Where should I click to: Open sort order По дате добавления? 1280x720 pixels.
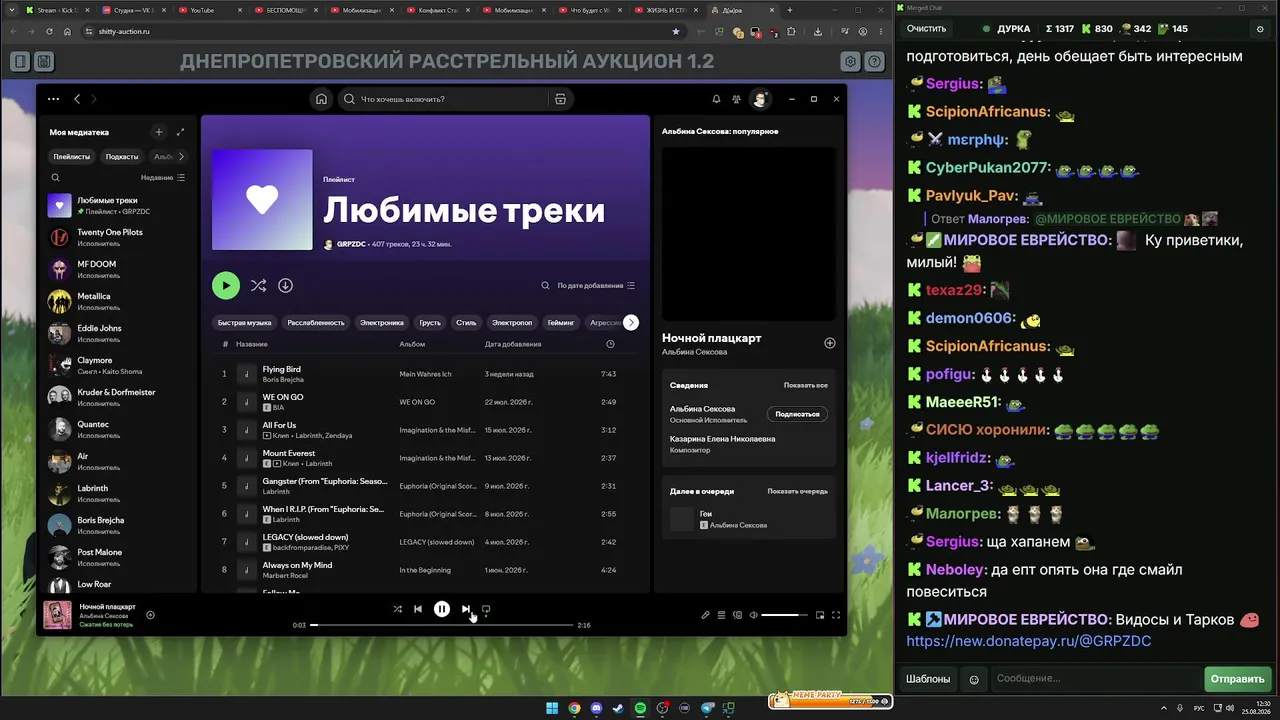click(x=596, y=285)
